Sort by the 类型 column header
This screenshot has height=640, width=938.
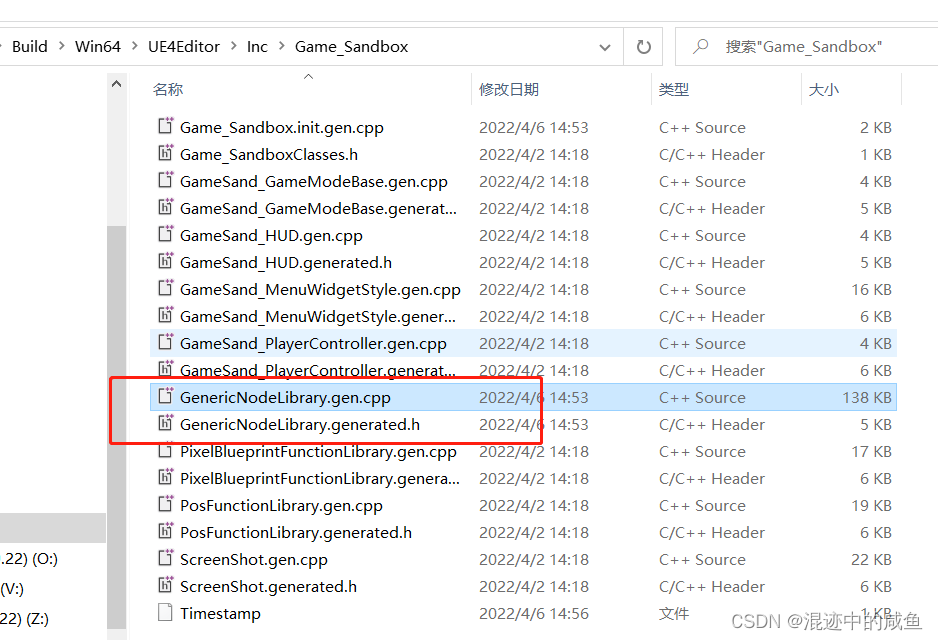coord(674,89)
